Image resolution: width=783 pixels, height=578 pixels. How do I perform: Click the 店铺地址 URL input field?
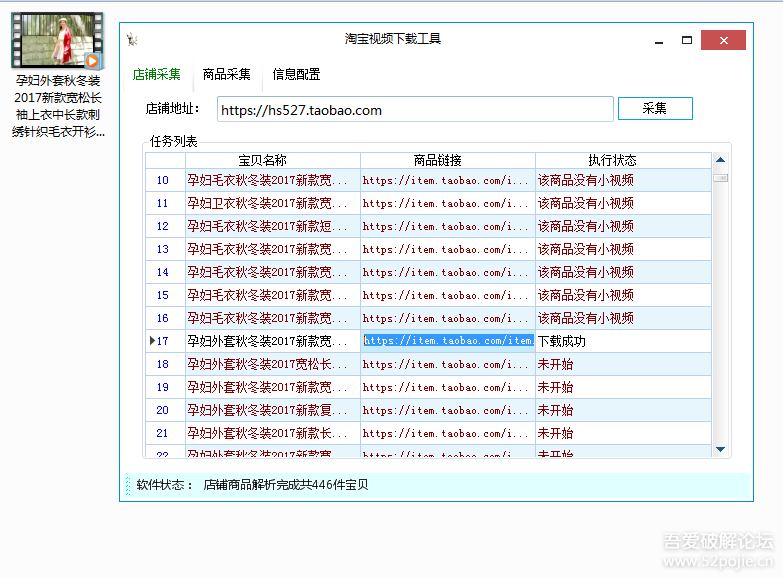(415, 109)
